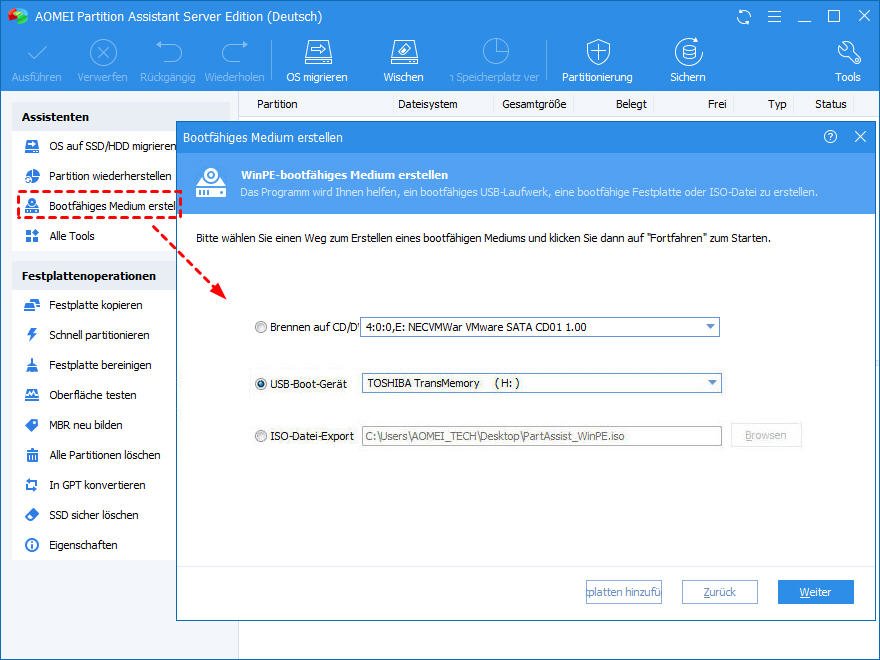The height and width of the screenshot is (660, 880).
Task: Collapse the Assistenten section header
Action: tap(121, 117)
